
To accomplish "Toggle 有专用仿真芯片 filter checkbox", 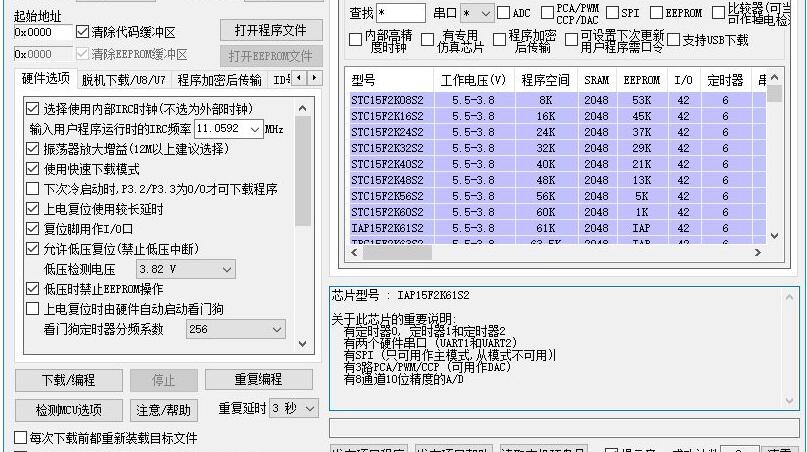I will 427,40.
